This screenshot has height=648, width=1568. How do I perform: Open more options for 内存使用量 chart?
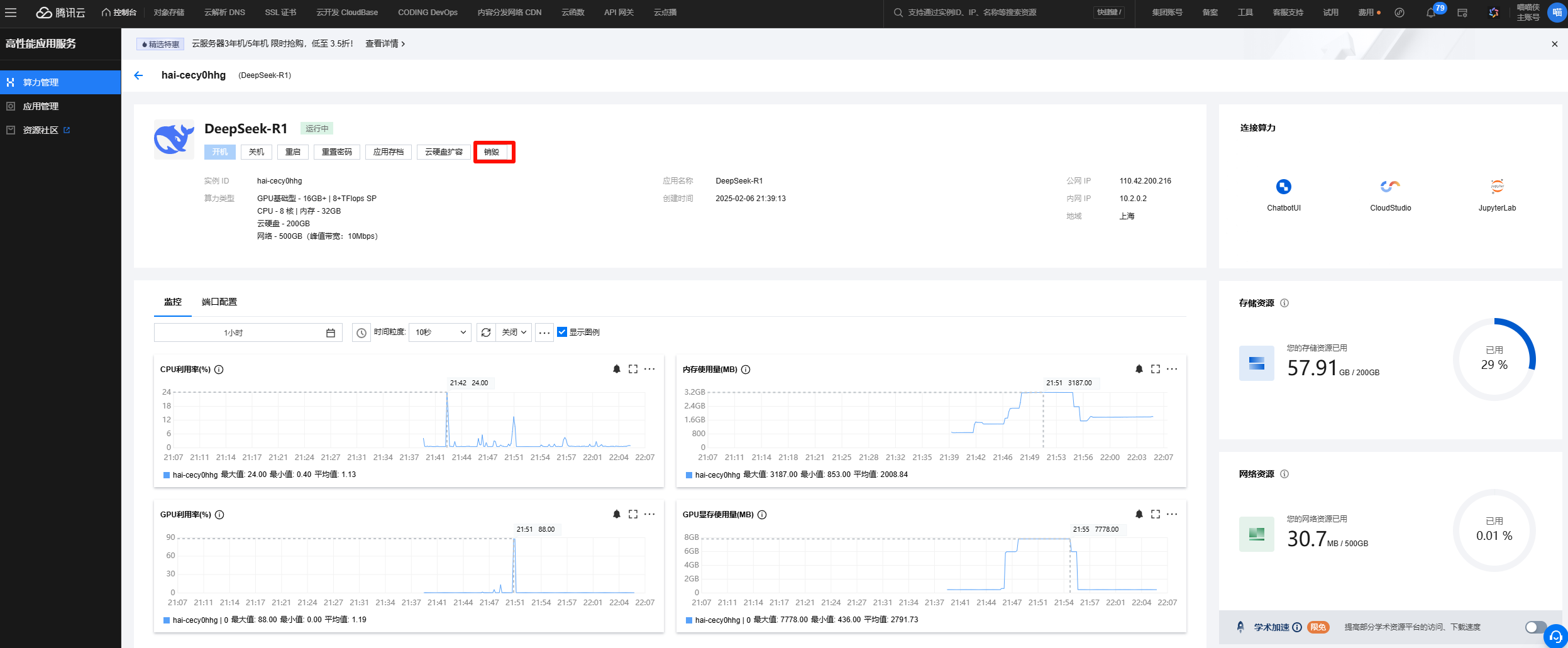pyautogui.click(x=1172, y=369)
